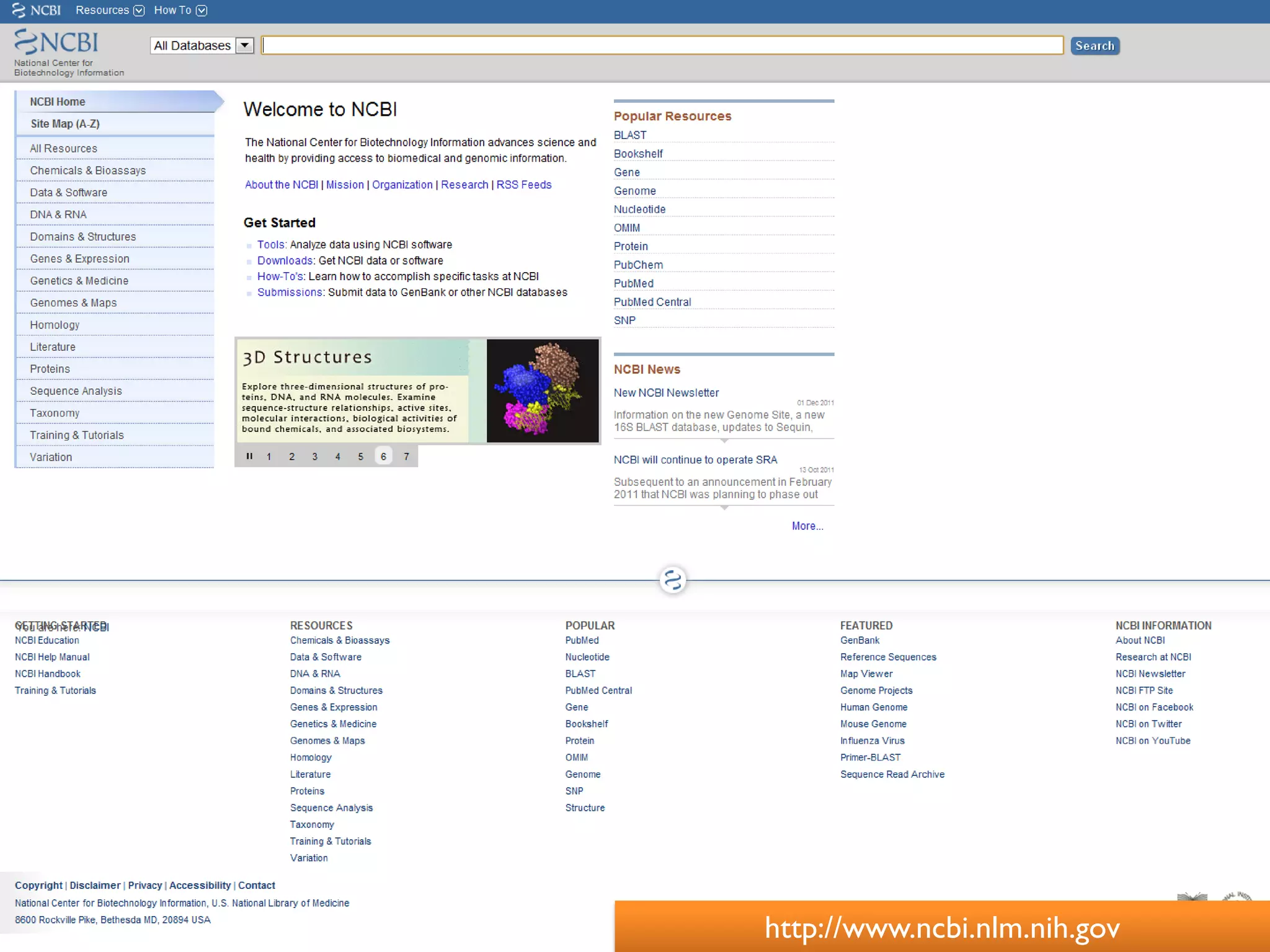The width and height of the screenshot is (1270, 952).
Task: Open BLAST in Popular Resources
Action: (630, 135)
